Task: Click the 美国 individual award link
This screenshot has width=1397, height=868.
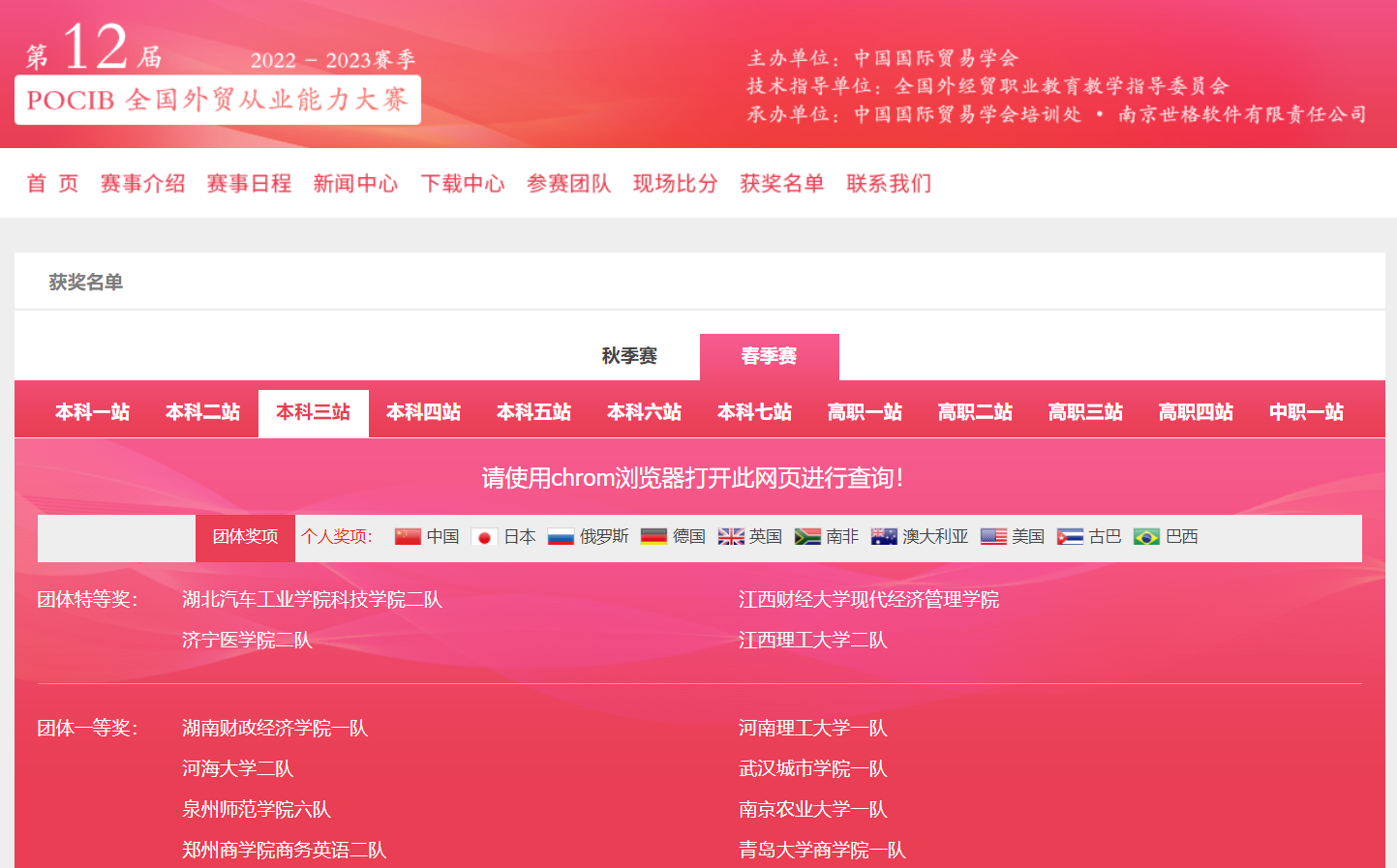Action: pos(1028,536)
